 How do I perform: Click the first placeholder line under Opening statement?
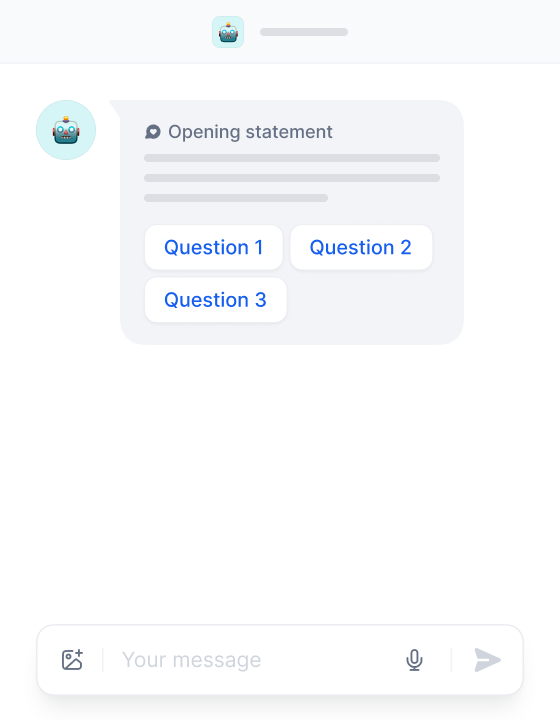292,158
